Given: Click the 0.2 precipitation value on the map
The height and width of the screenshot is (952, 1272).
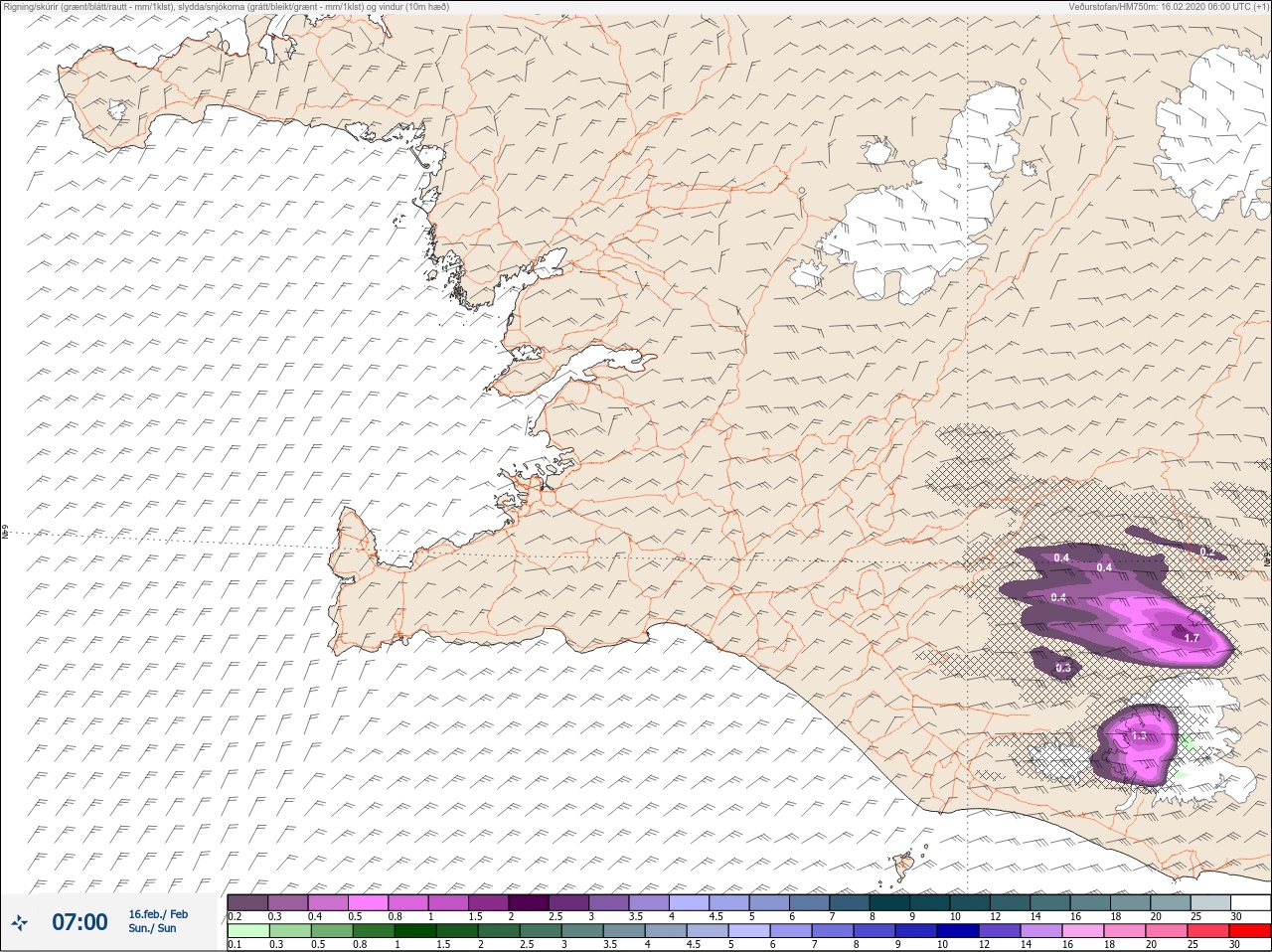Looking at the screenshot, I should (1207, 552).
